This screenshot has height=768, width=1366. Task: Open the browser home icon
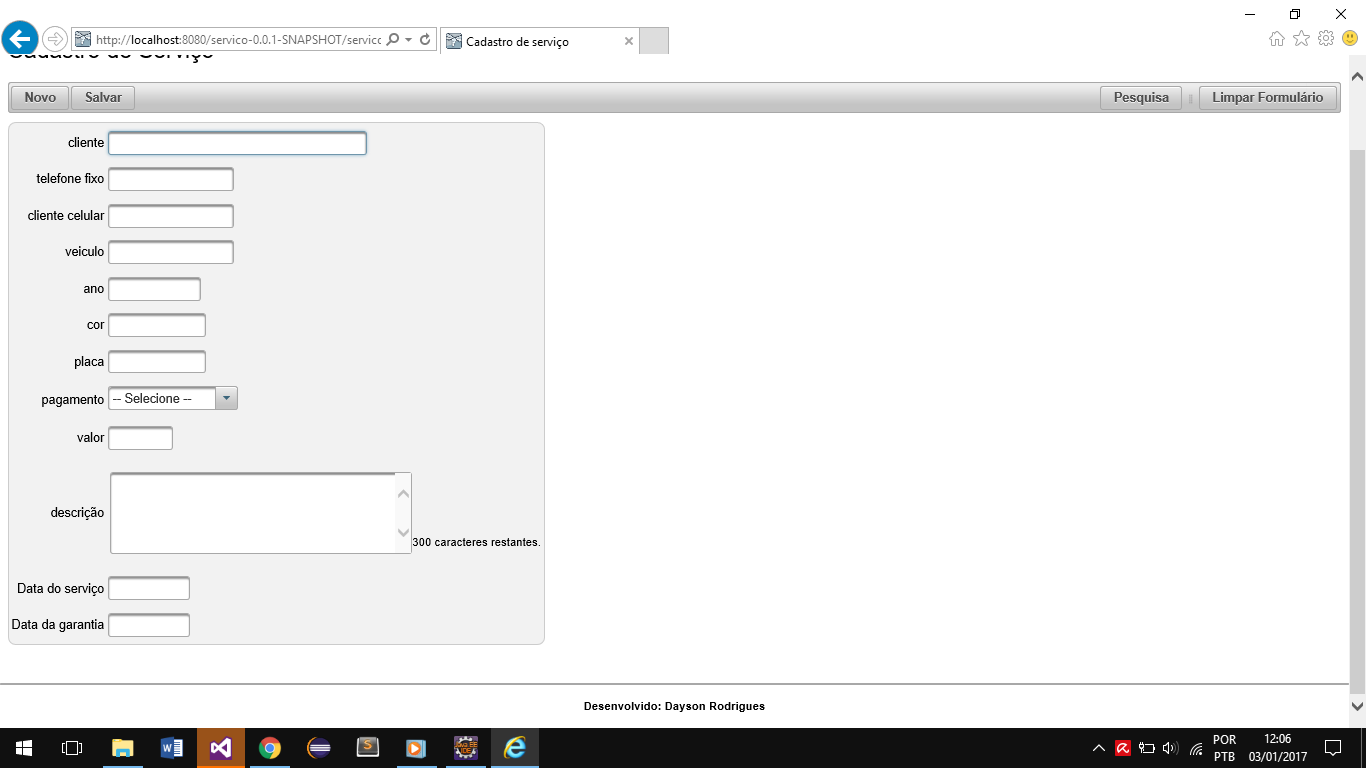(x=1277, y=39)
